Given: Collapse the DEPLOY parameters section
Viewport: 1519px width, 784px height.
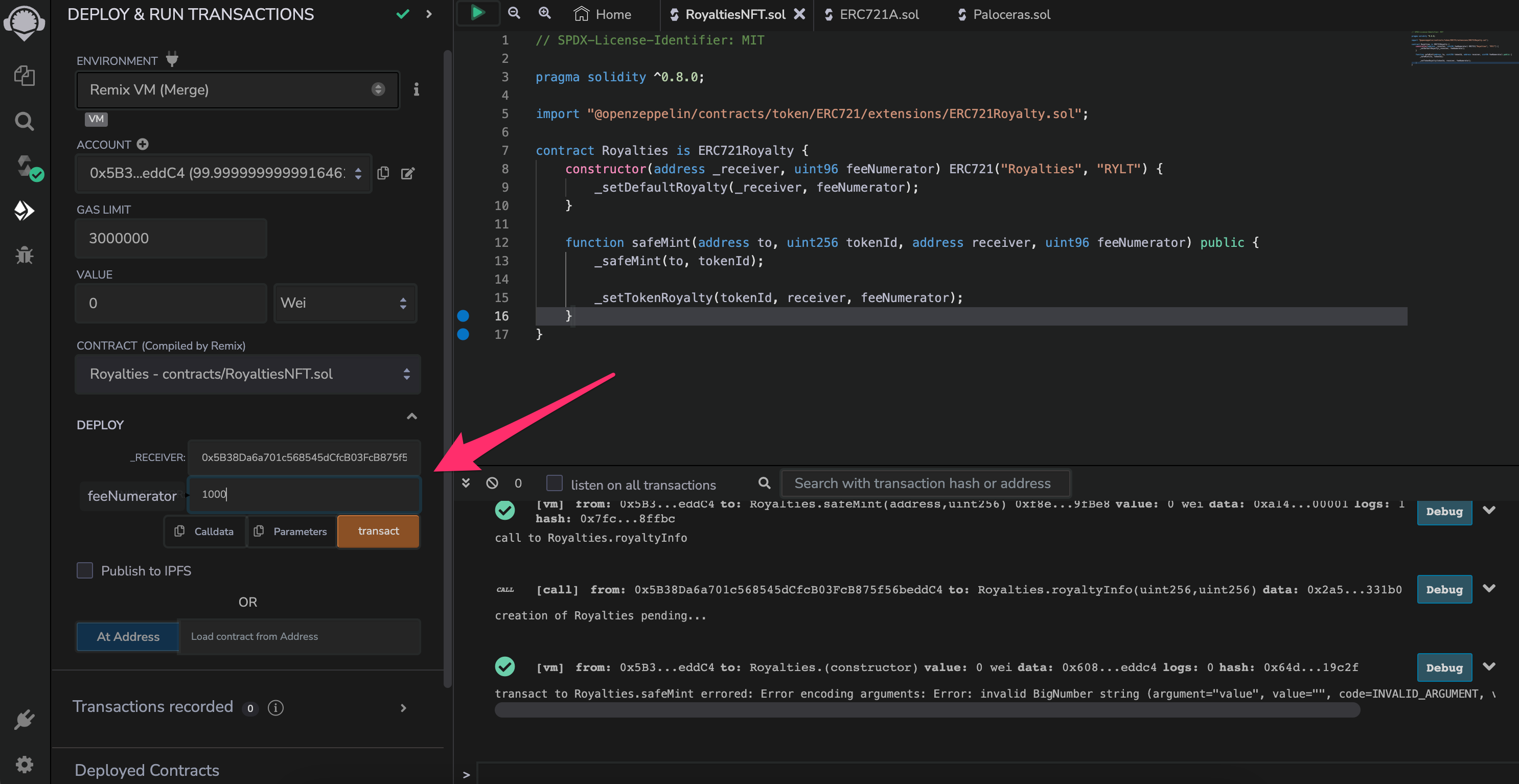Looking at the screenshot, I should click(411, 416).
